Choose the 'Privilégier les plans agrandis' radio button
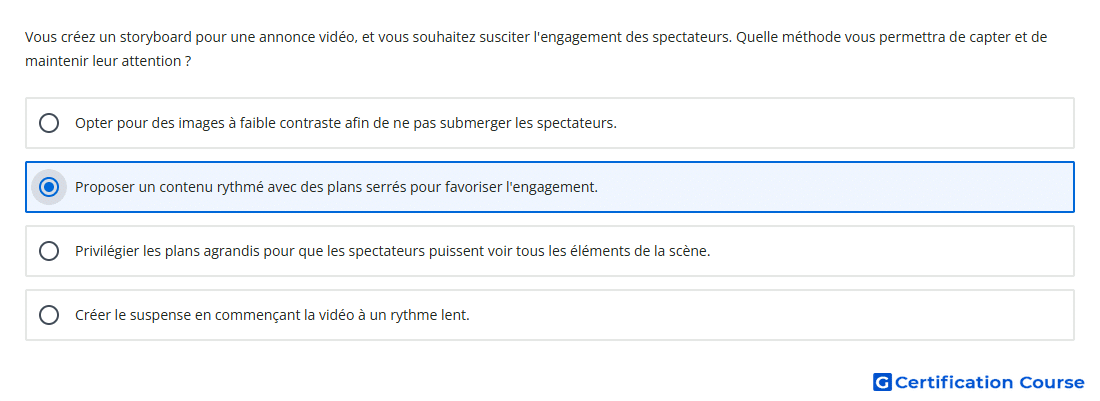This screenshot has height=401, width=1100. pyautogui.click(x=49, y=251)
